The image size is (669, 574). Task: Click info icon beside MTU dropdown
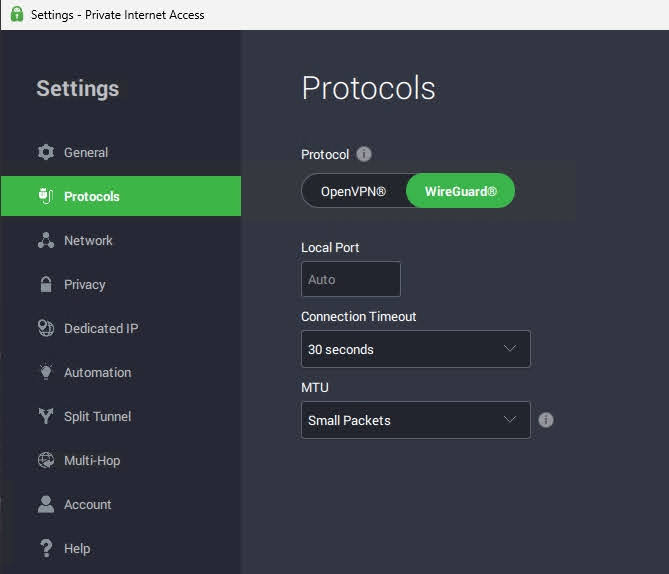(x=546, y=420)
